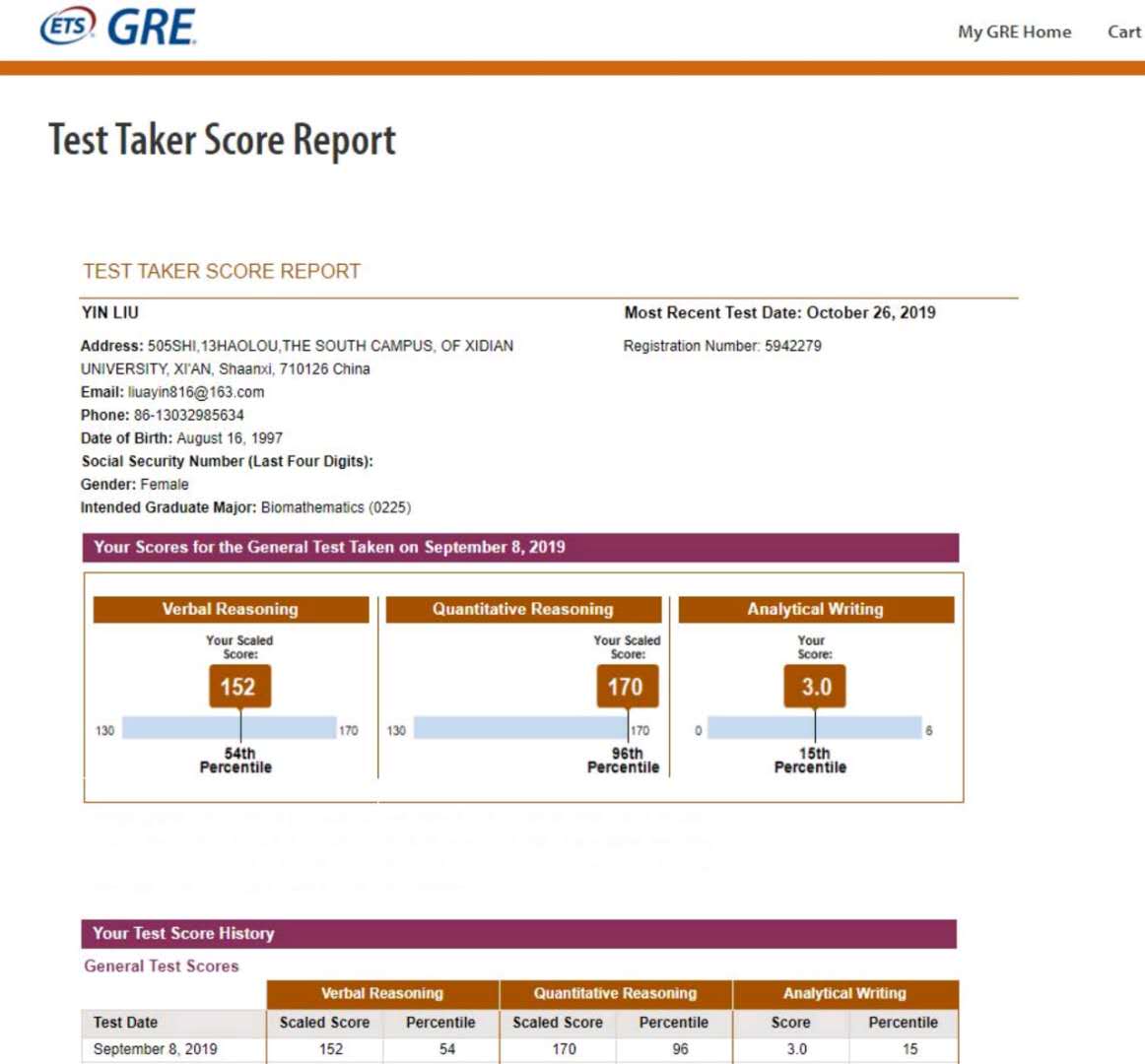This screenshot has width=1145, height=1064.
Task: Open My GRE Home page
Action: pos(1014,32)
